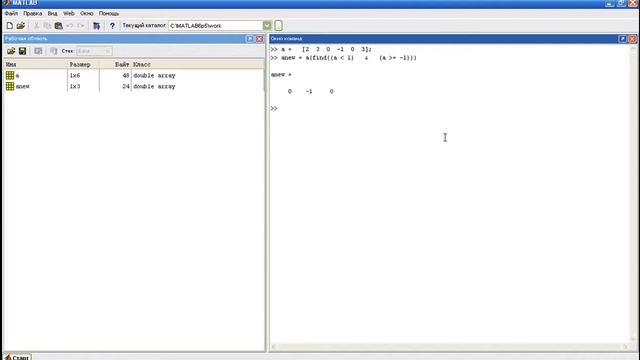Save workspace using the floppy disk icon

(x=22, y=51)
